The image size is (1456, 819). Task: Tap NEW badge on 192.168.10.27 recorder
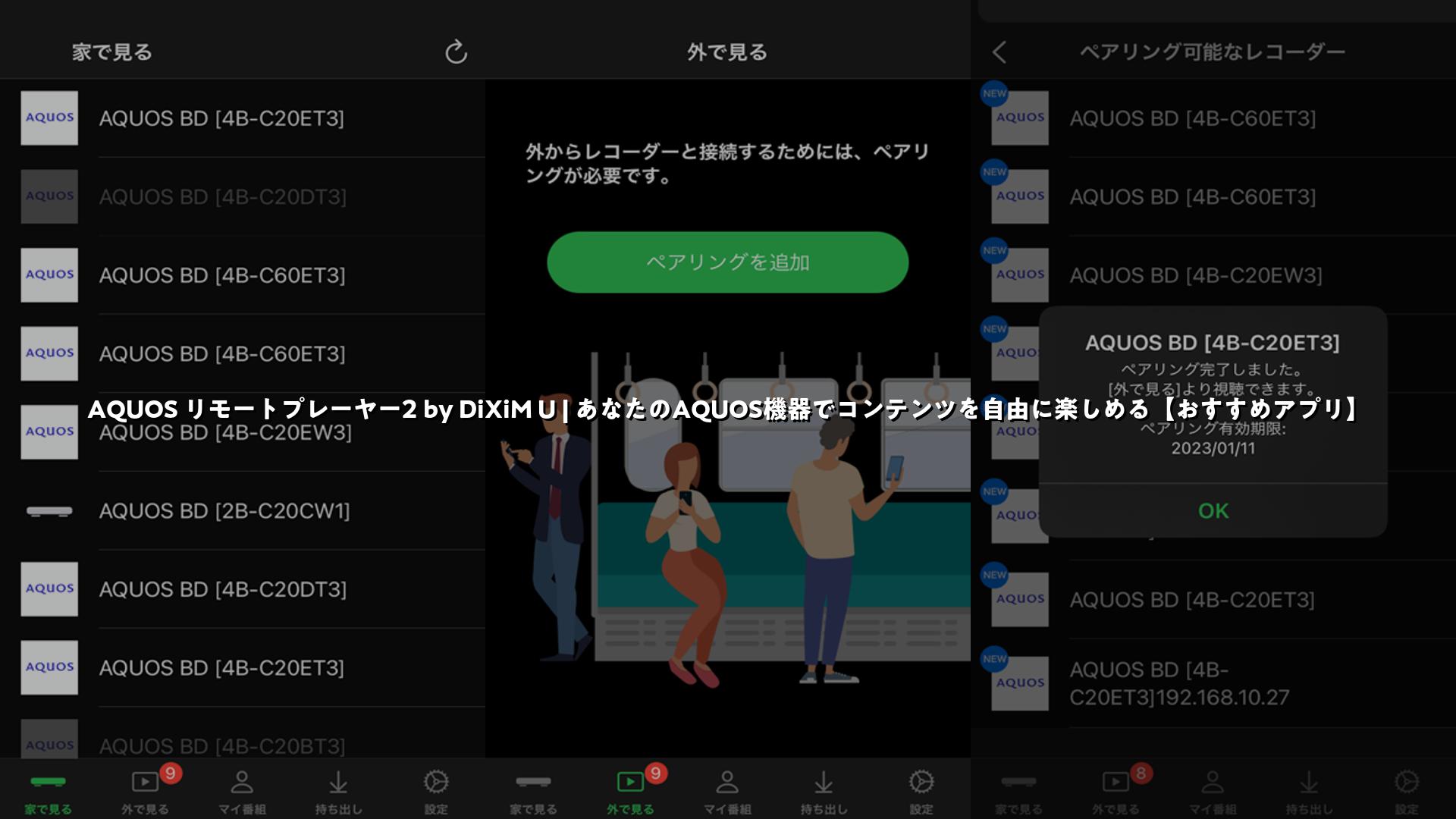coord(994,659)
